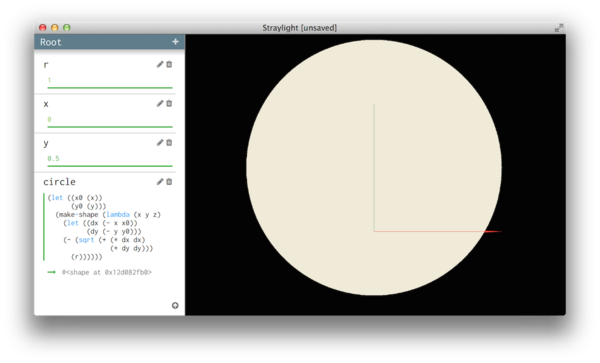Image resolution: width=600 pixels, height=363 pixels.
Task: Delete the x variable using trash icon
Action: [169, 103]
